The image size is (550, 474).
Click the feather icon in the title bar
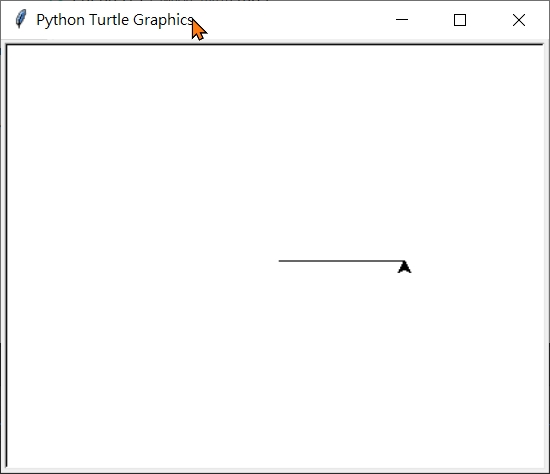(21, 19)
